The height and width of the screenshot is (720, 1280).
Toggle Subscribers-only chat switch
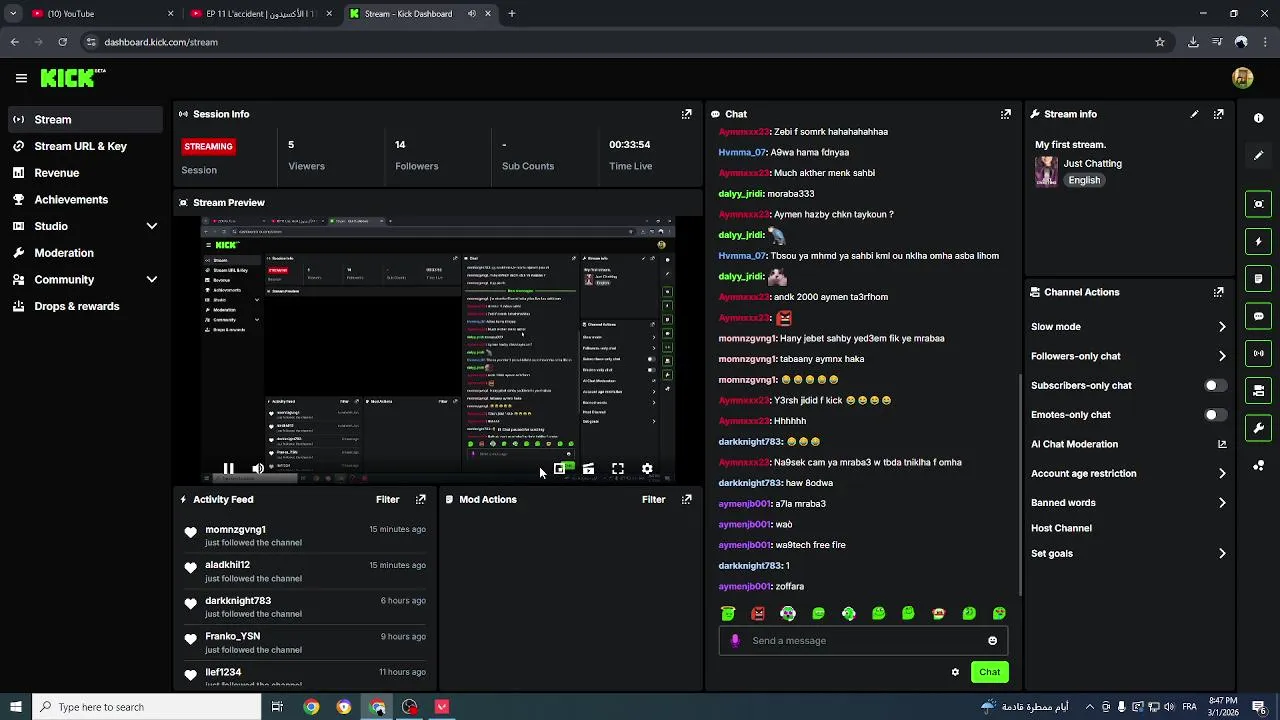1215,385
